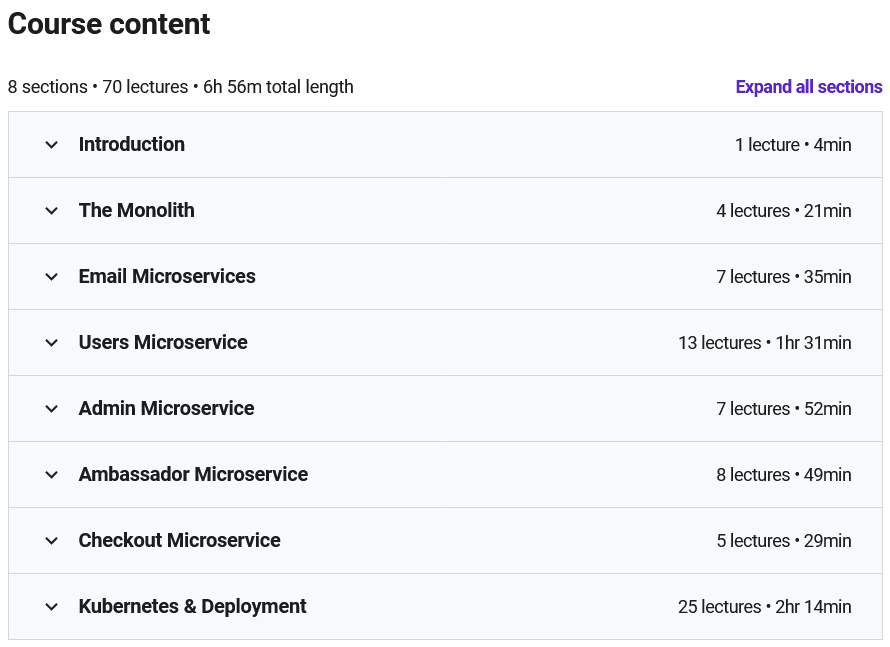Click the chevron arrow beside Ambassador Microservice
Image resolution: width=890 pixels, height=647 pixels.
pos(52,475)
